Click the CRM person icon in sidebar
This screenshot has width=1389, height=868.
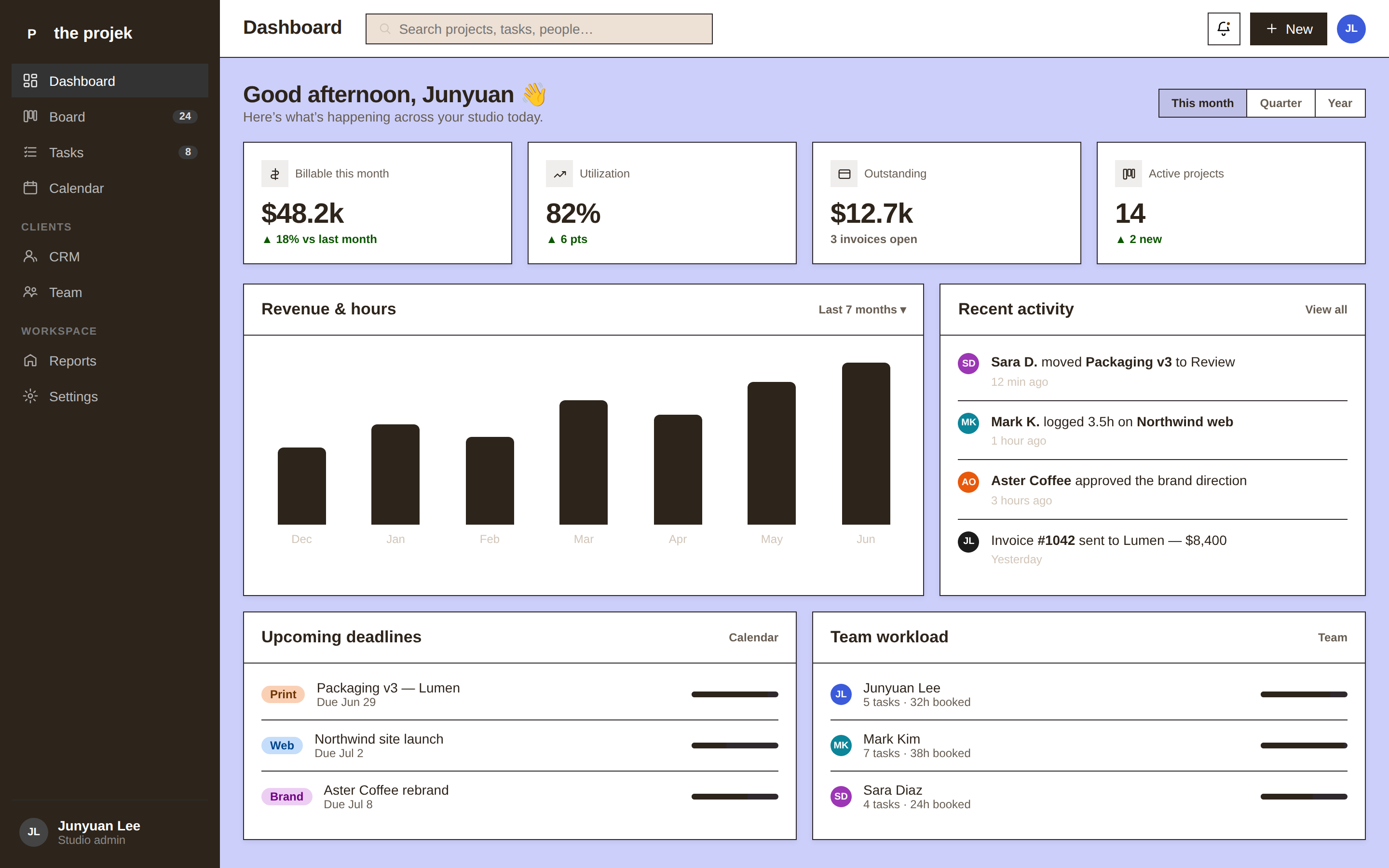pyautogui.click(x=30, y=256)
